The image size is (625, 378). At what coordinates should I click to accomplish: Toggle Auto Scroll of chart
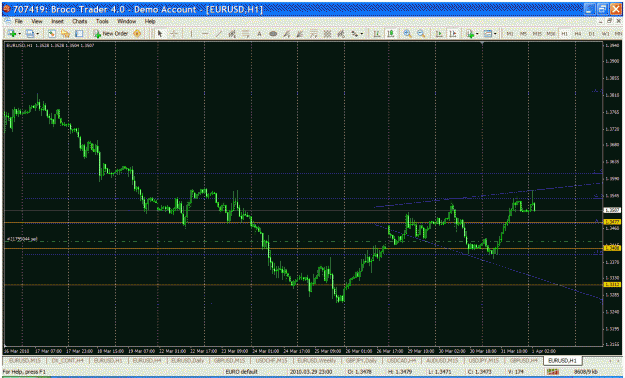[x=439, y=34]
